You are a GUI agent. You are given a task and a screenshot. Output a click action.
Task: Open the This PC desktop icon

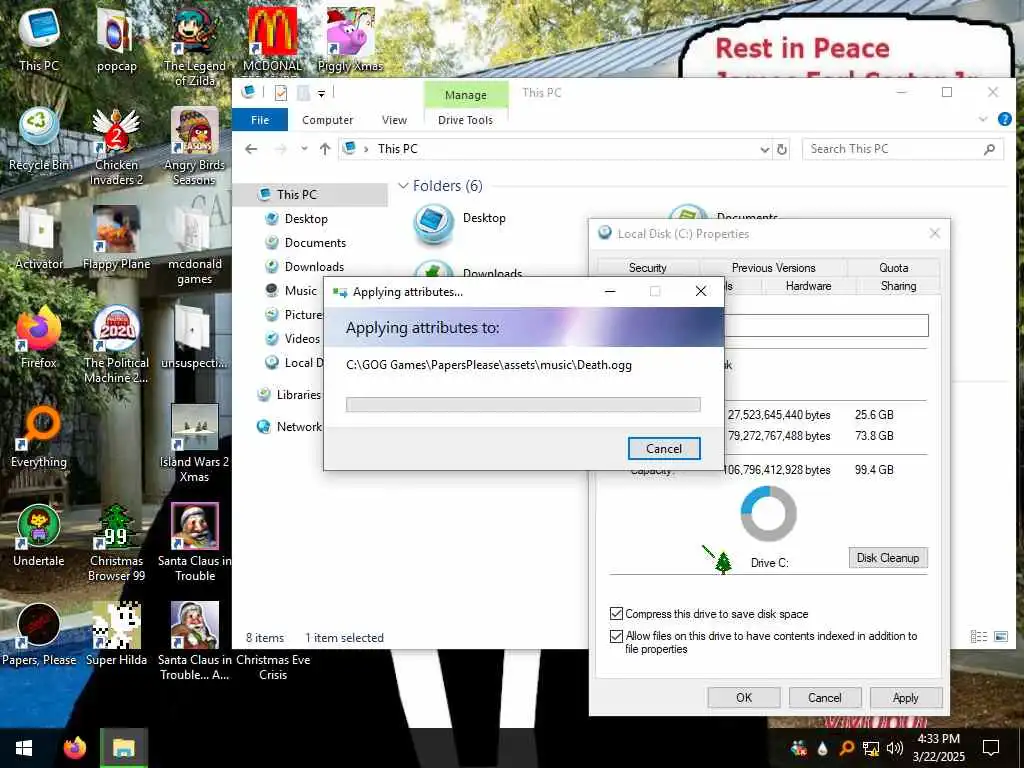coord(39,39)
